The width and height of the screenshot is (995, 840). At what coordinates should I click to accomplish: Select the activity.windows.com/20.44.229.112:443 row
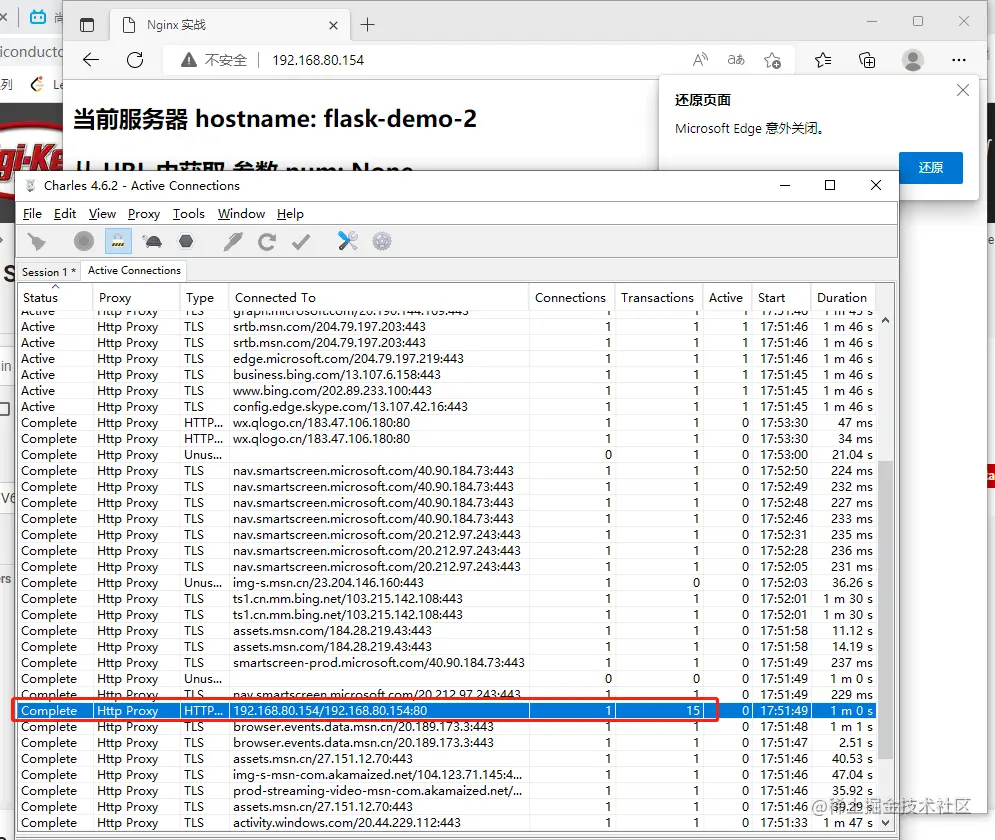(x=447, y=823)
